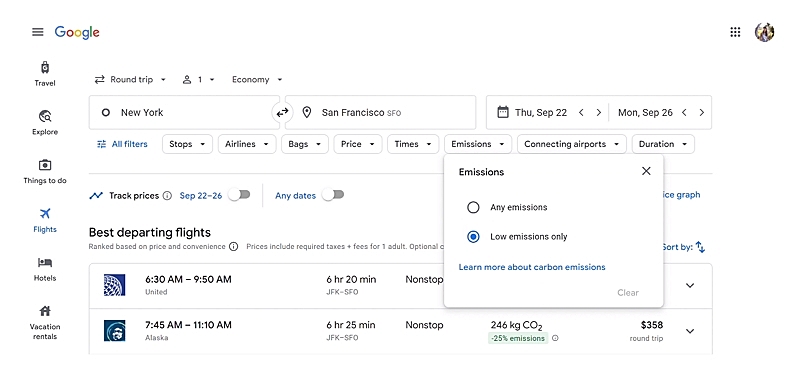Toggle Any dates price tracking
This screenshot has height=382, width=800.
333,195
